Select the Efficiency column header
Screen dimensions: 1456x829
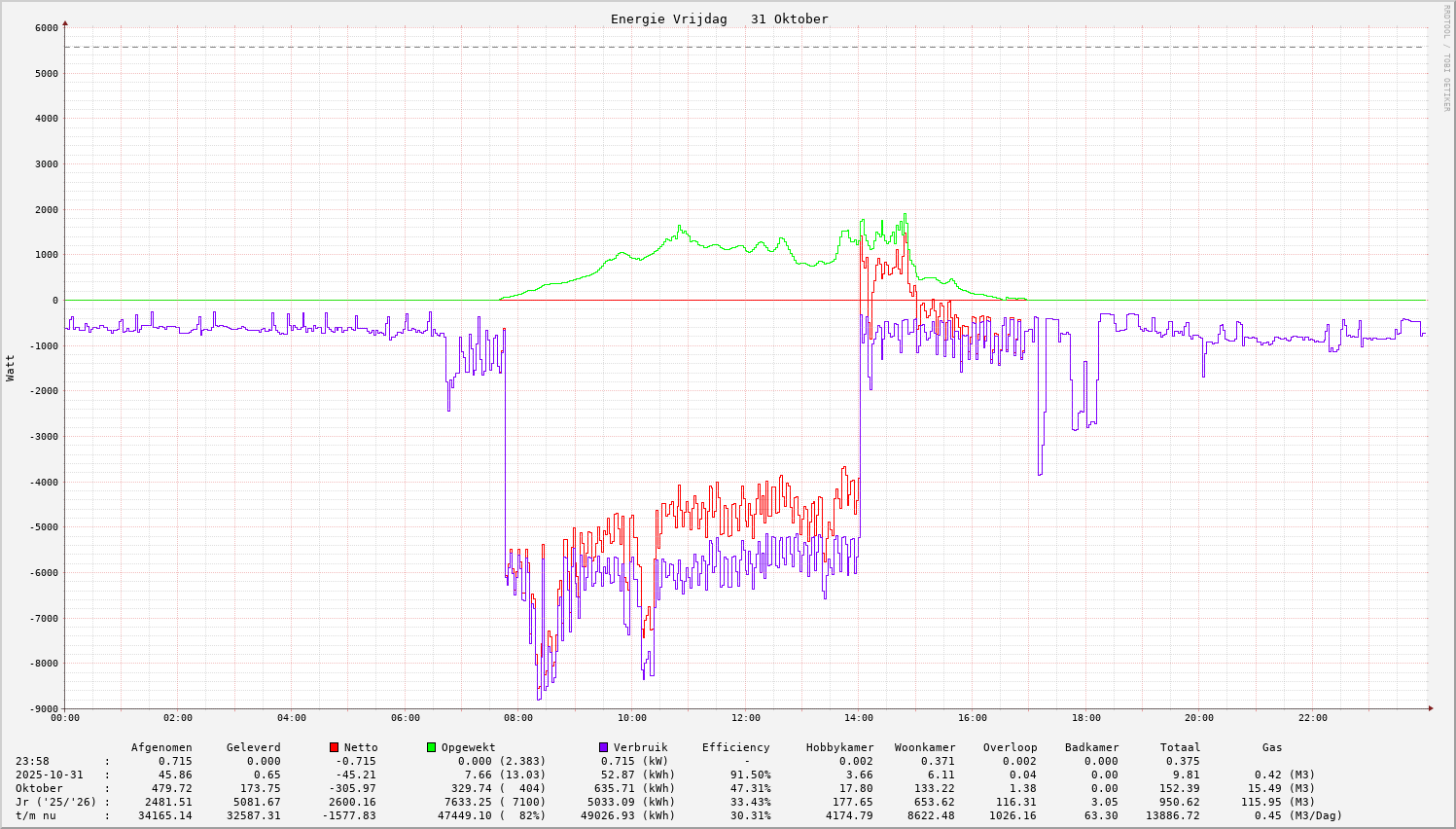click(x=735, y=747)
